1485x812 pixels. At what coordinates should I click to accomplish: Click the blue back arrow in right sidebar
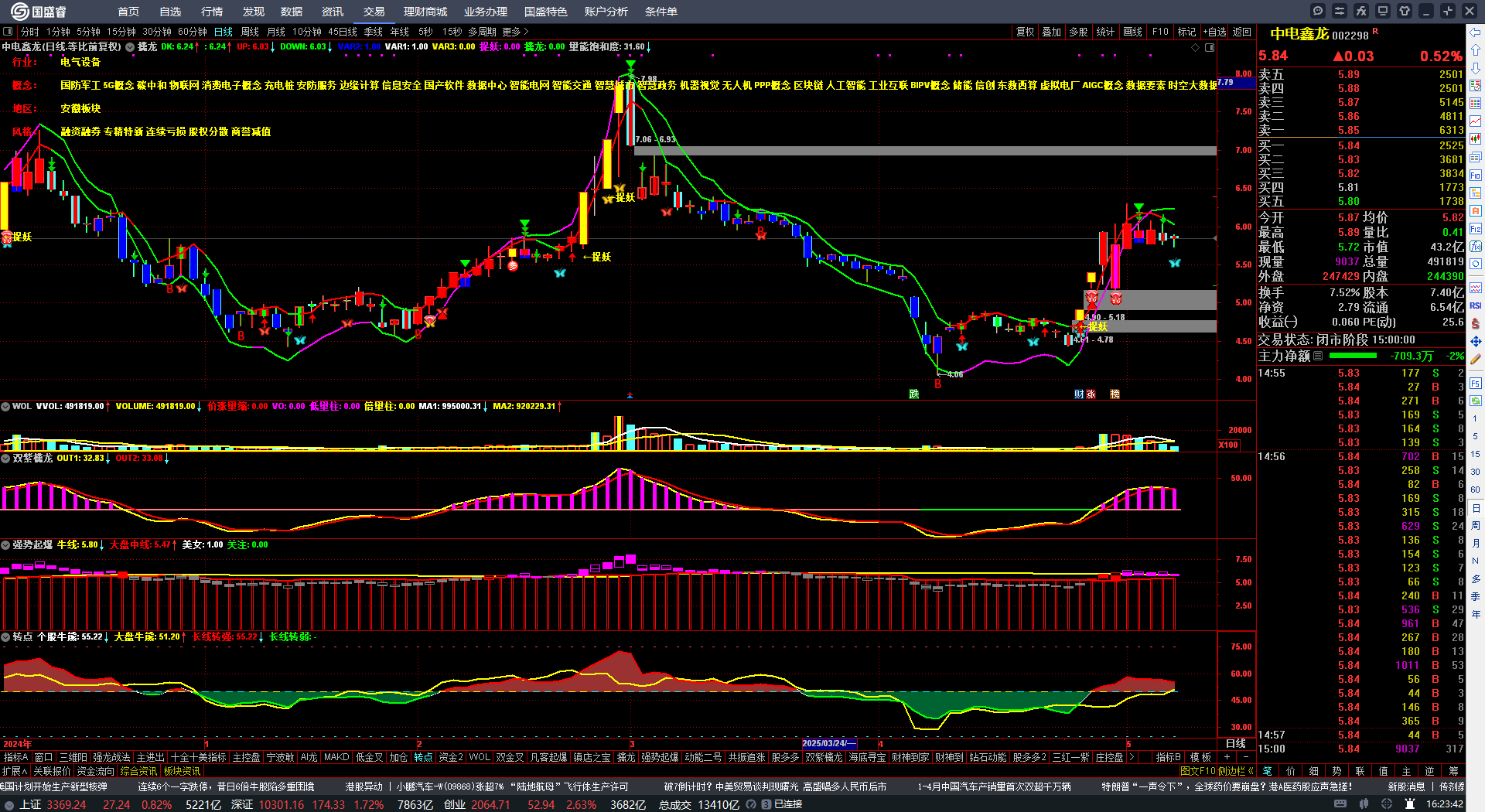coord(1476,32)
